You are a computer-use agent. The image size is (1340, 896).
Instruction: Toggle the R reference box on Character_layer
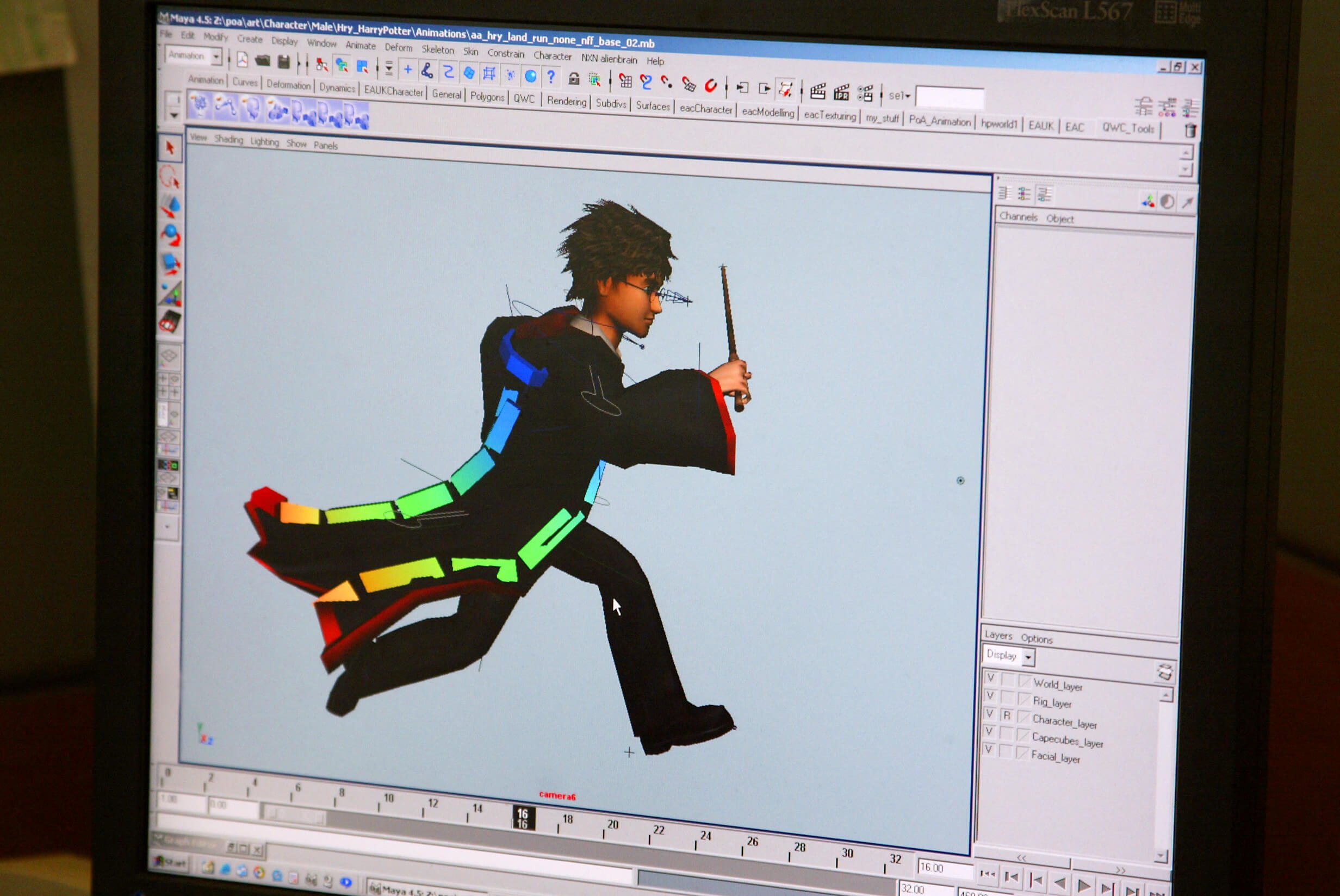pos(1007,715)
